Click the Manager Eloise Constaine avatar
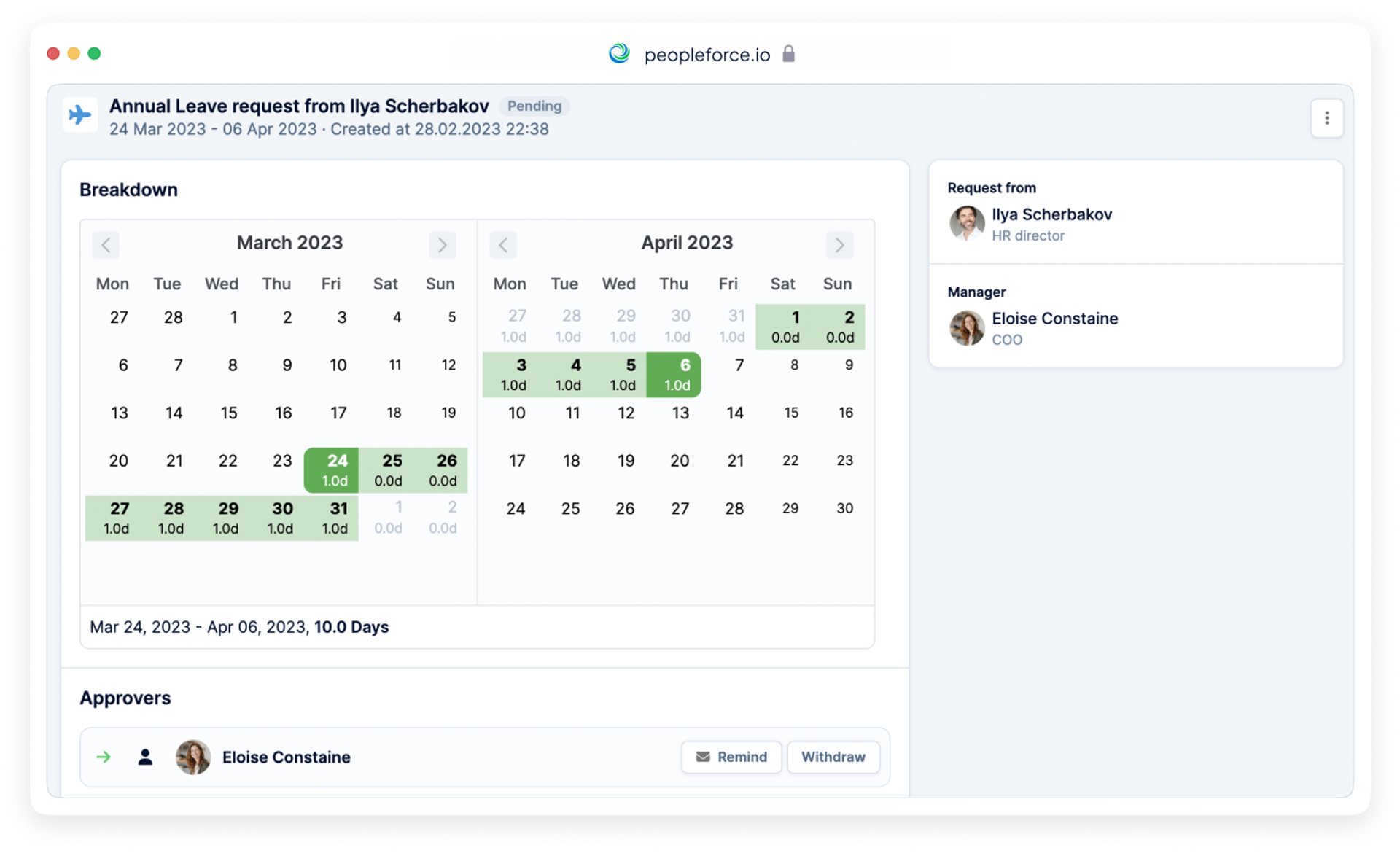The height and width of the screenshot is (853, 1400). 967,327
